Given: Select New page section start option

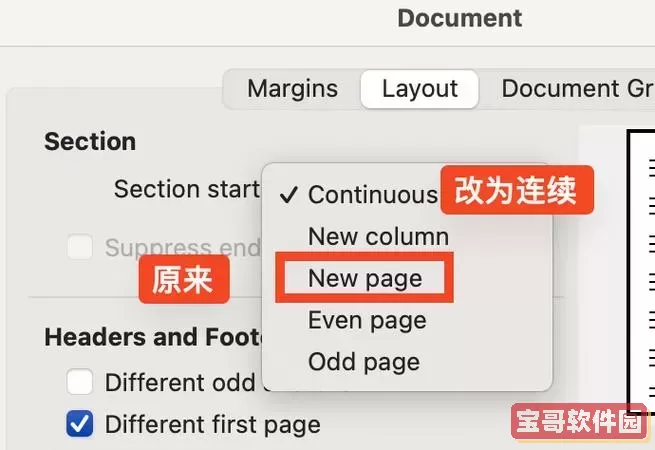Looking at the screenshot, I should (365, 278).
